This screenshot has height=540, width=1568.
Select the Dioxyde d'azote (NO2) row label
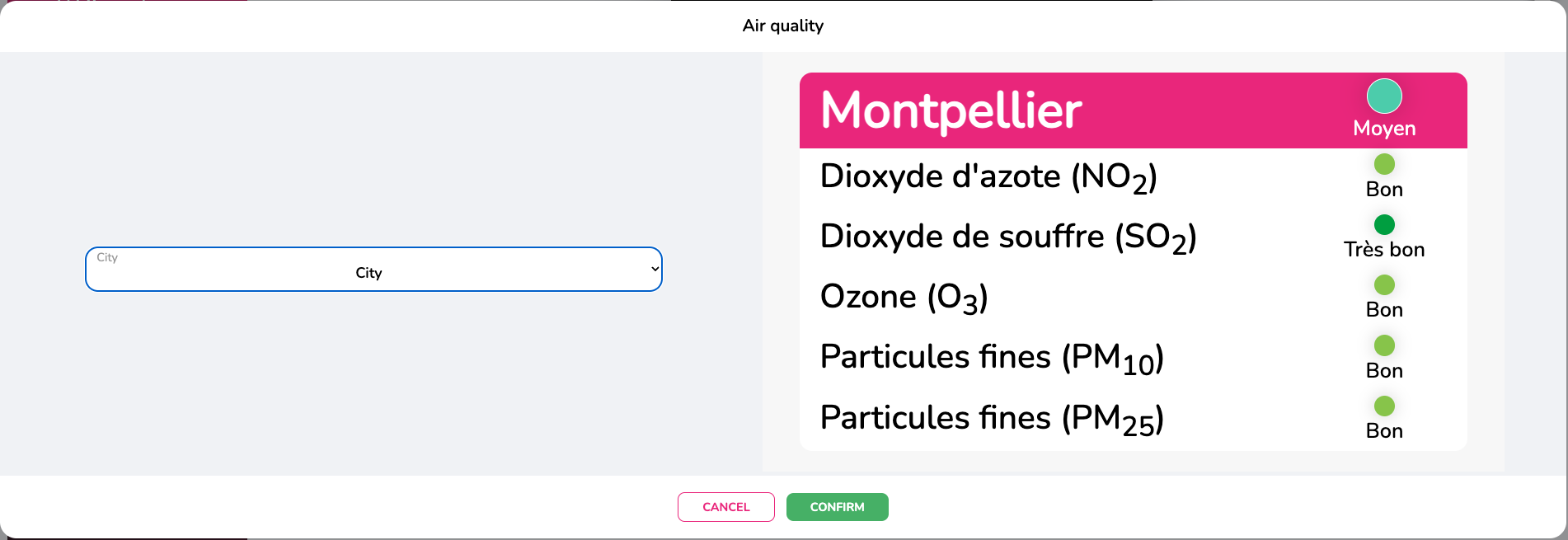tap(988, 177)
